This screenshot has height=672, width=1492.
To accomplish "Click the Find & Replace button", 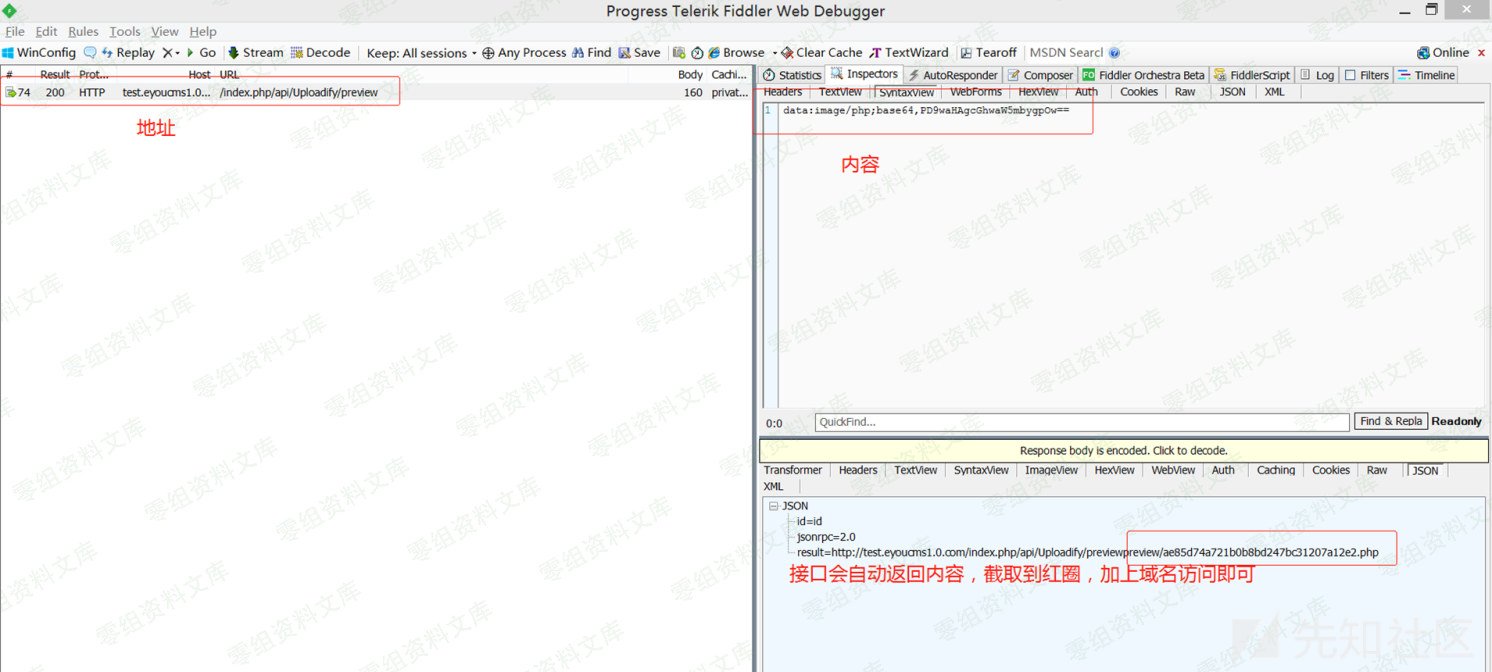I will (x=1391, y=422).
